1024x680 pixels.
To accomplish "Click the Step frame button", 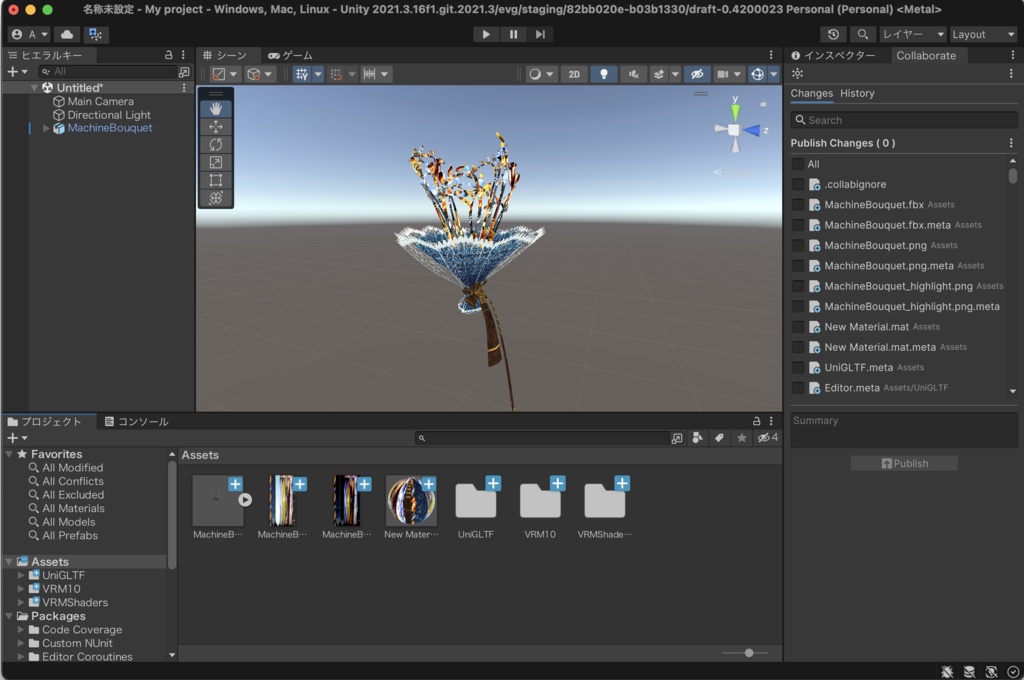I will pyautogui.click(x=540, y=34).
